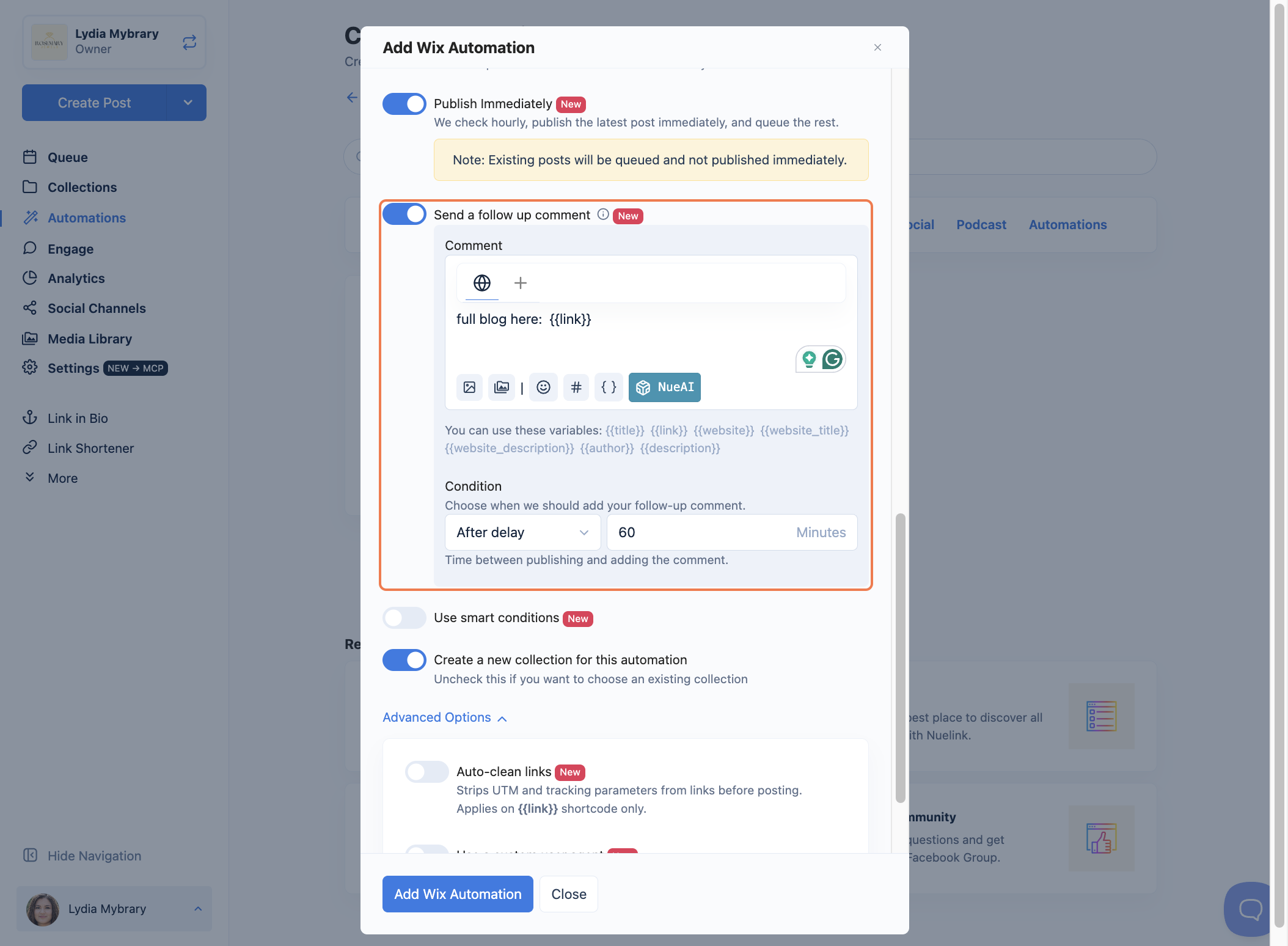This screenshot has height=946, width=1288.
Task: Click the Analytics pie chart icon
Action: 30,278
